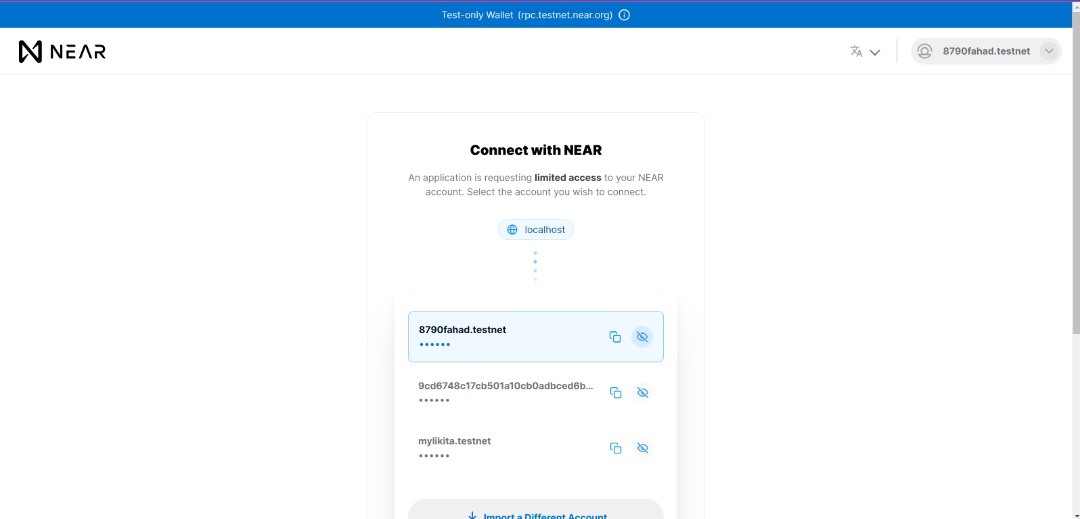
Task: Click the hidden balance dots under mylikita.testnet
Action: [x=434, y=456]
